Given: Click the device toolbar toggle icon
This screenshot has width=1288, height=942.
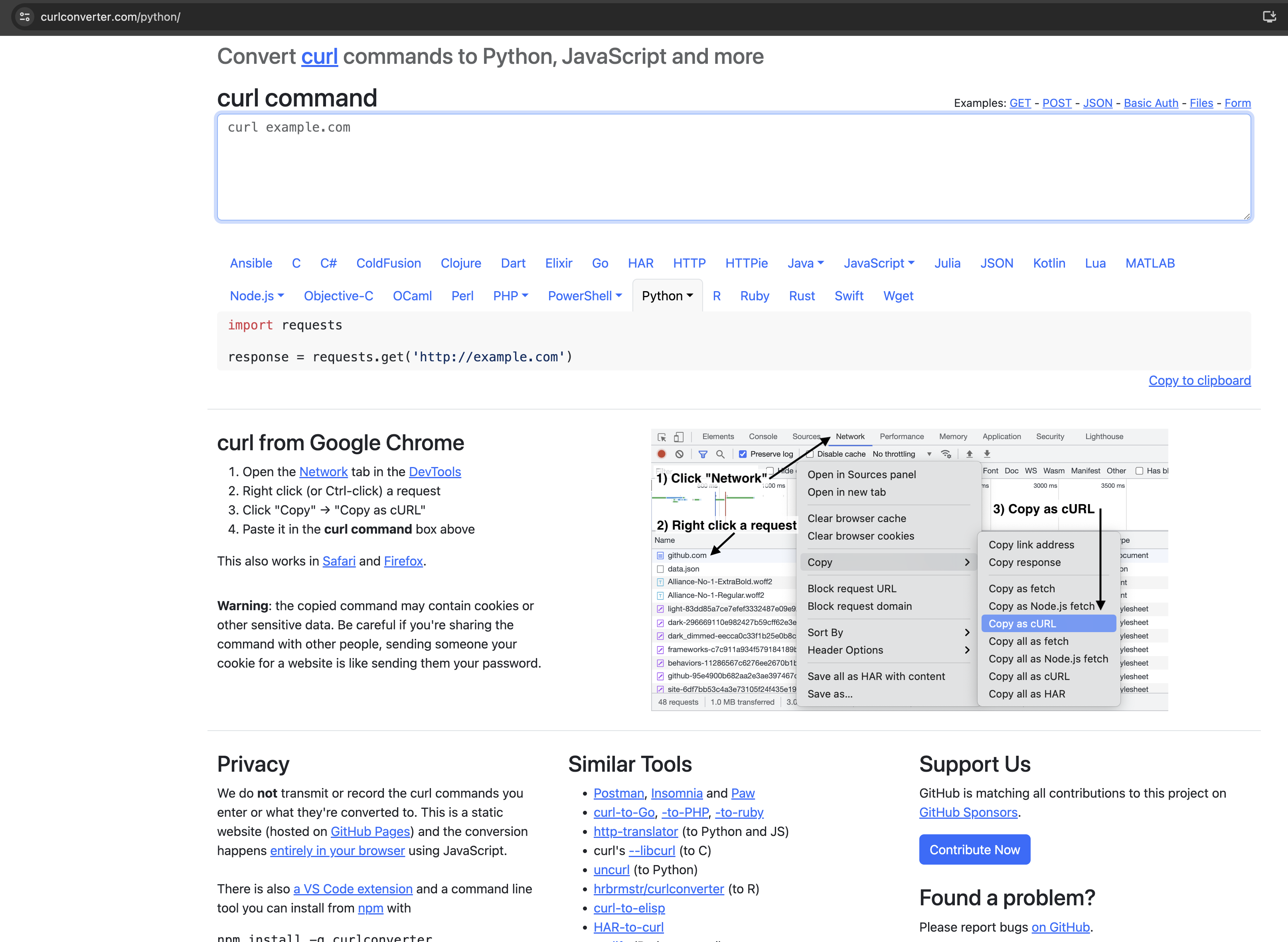Looking at the screenshot, I should [679, 437].
